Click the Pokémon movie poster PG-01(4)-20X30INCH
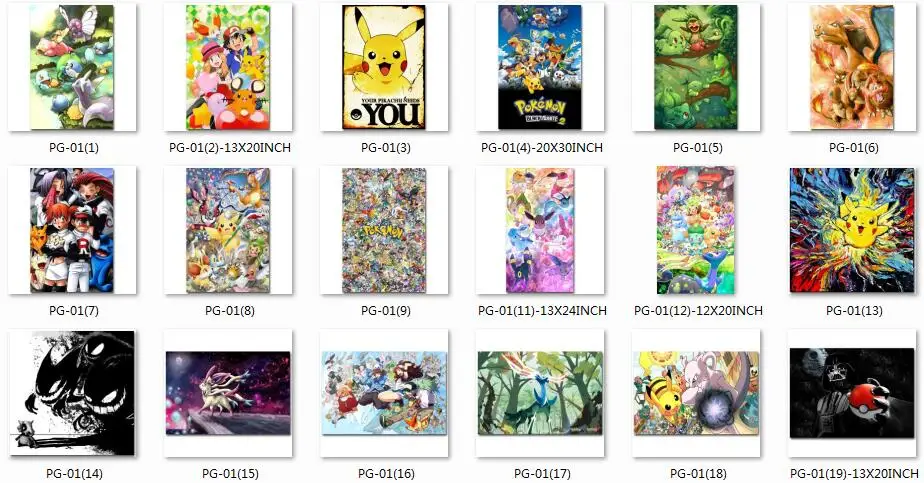 tap(540, 67)
